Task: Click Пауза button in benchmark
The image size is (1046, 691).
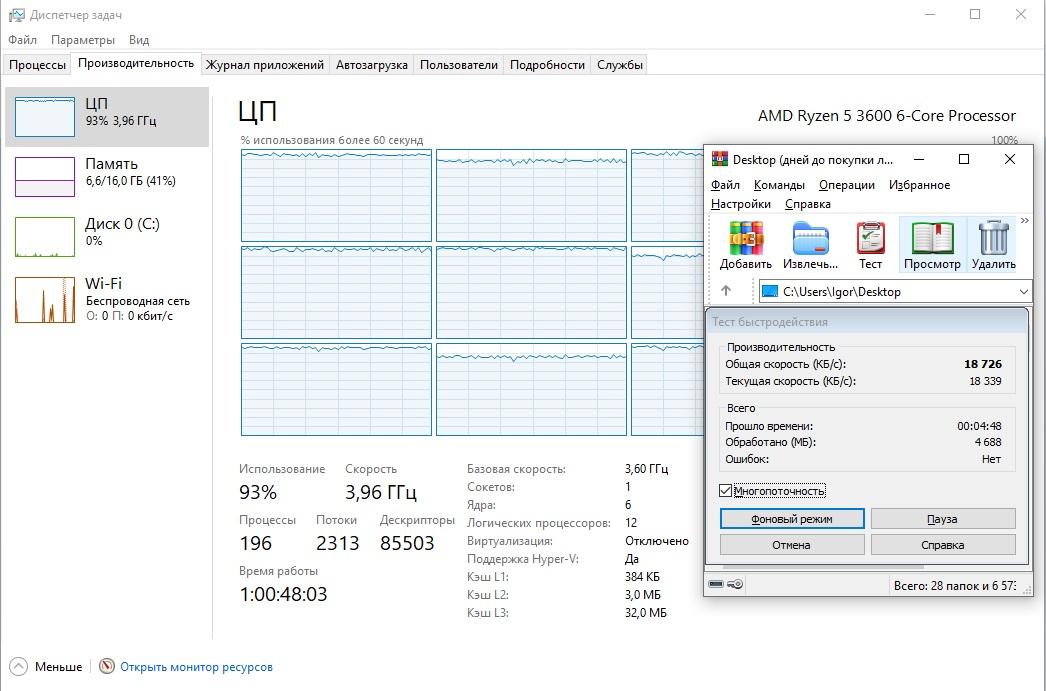Action: (x=943, y=518)
